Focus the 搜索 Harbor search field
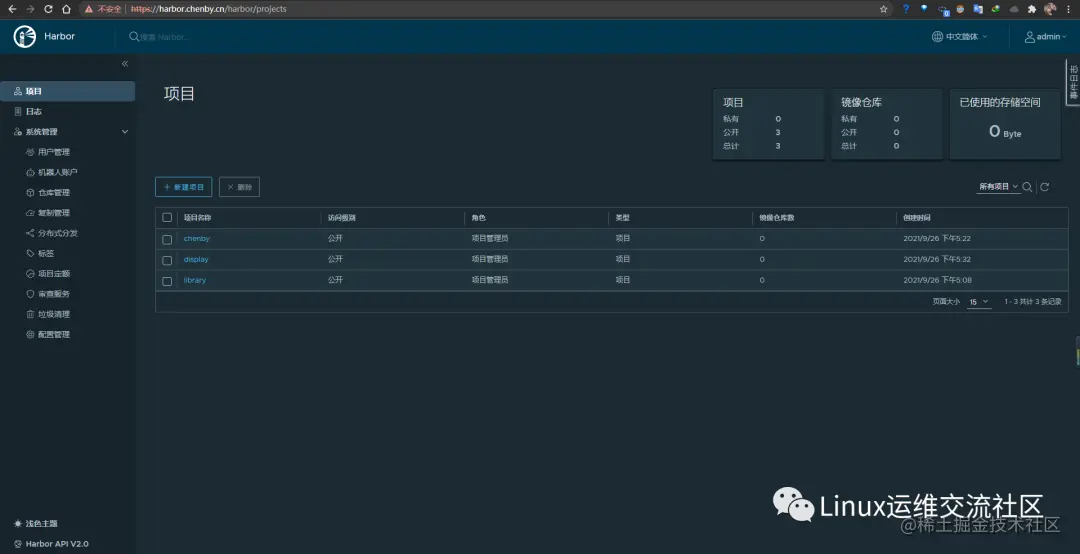Viewport: 1080px width, 554px height. click(164, 37)
